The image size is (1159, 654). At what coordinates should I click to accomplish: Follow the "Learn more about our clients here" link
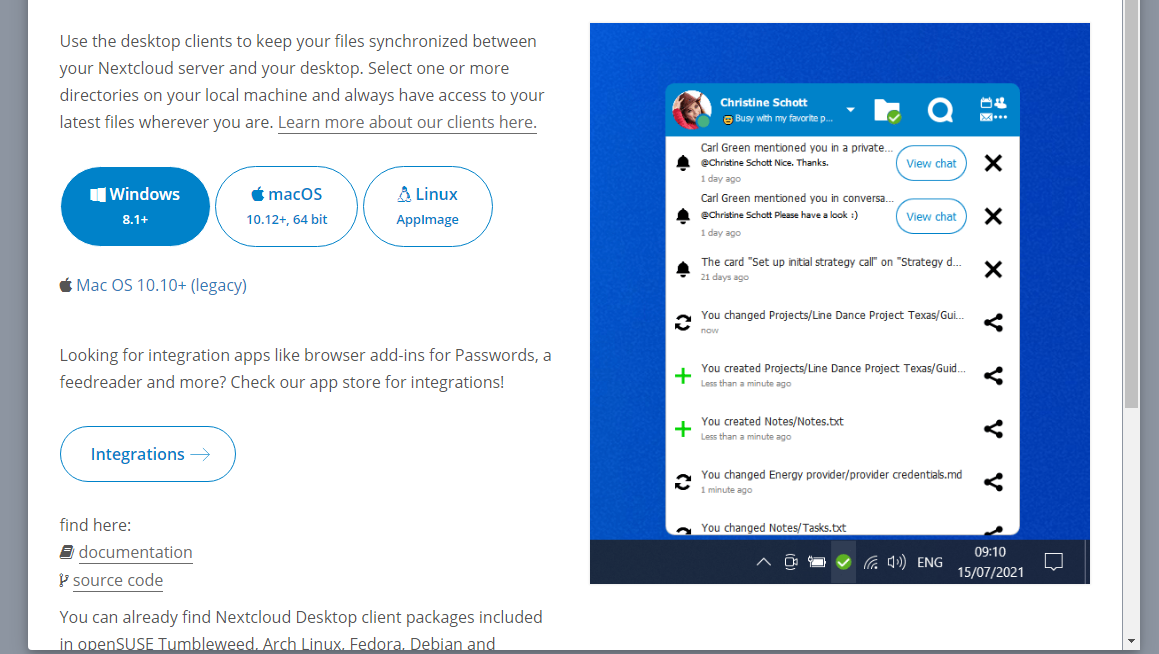[407, 123]
